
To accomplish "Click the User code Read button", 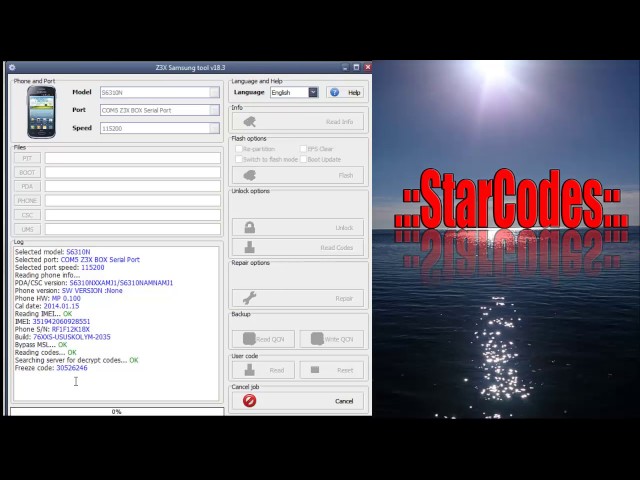I will pos(263,370).
